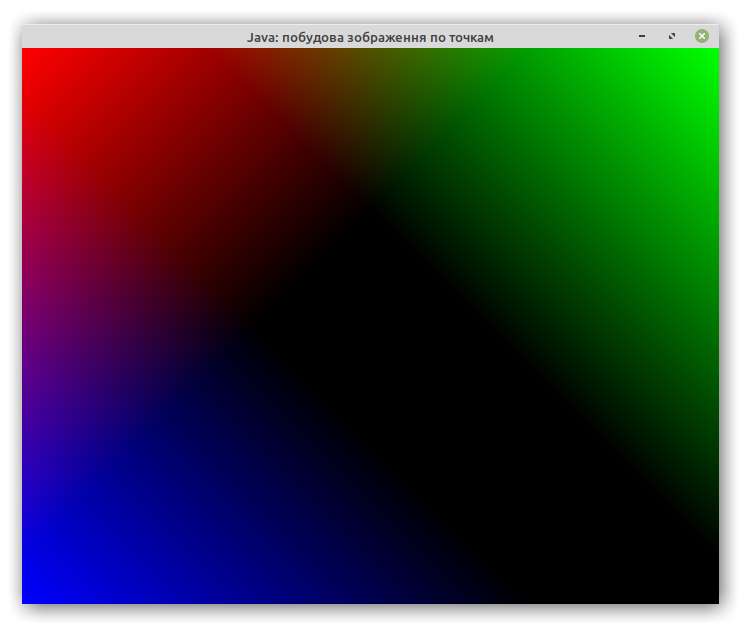Maximize the Java window
This screenshot has width=747, height=632.
[672, 36]
